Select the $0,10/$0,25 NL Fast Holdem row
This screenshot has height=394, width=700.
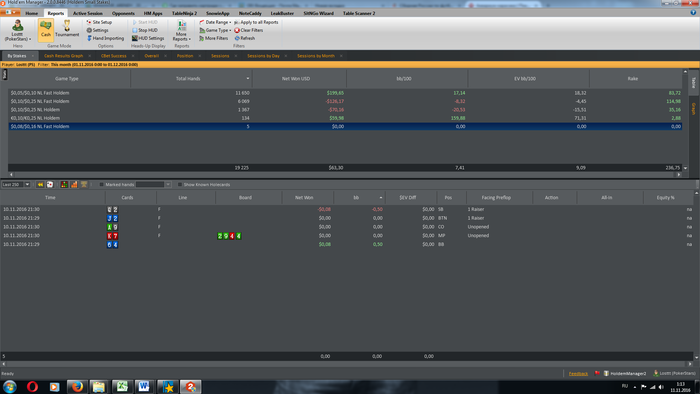tap(345, 101)
